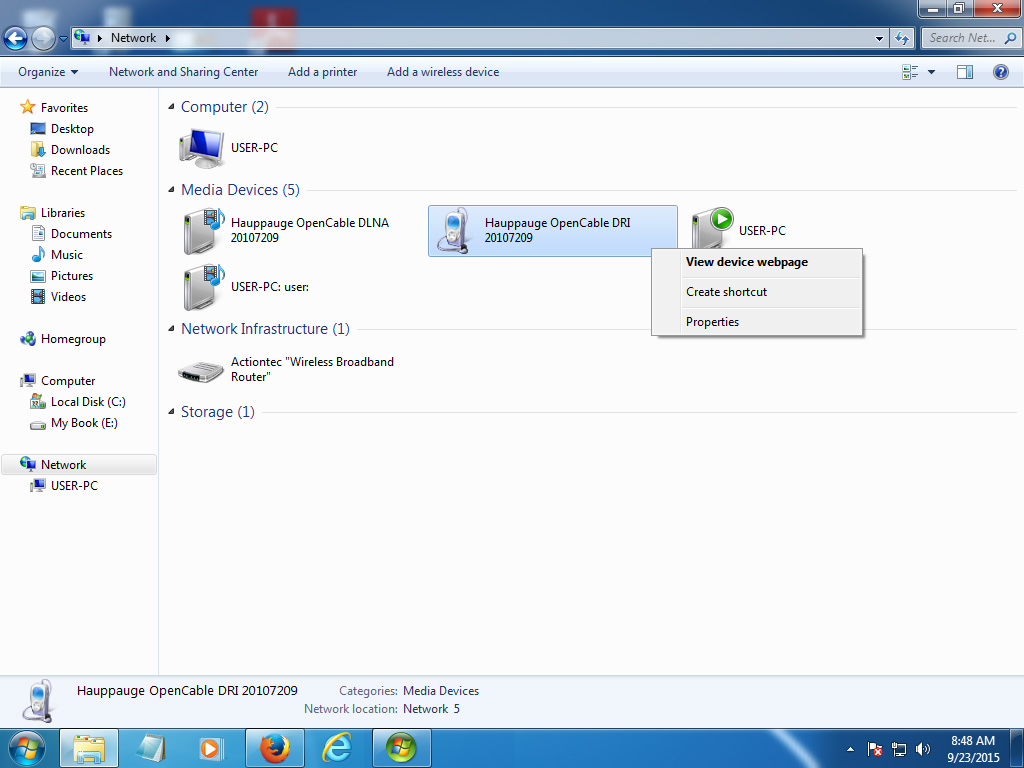Collapse the Network Infrastructure group
Image resolution: width=1024 pixels, height=768 pixels.
pos(171,329)
